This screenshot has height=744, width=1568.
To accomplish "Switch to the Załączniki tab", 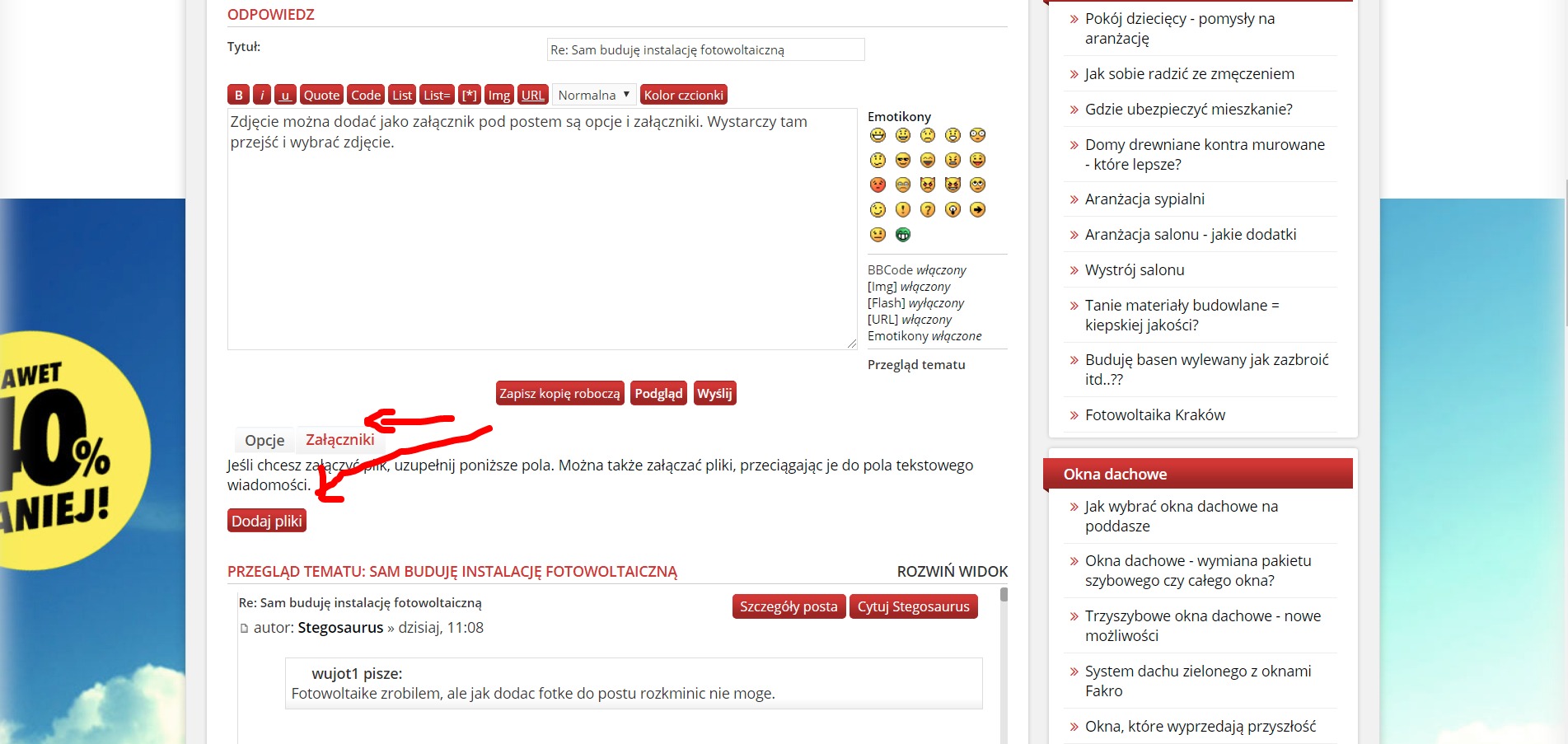I will click(339, 440).
